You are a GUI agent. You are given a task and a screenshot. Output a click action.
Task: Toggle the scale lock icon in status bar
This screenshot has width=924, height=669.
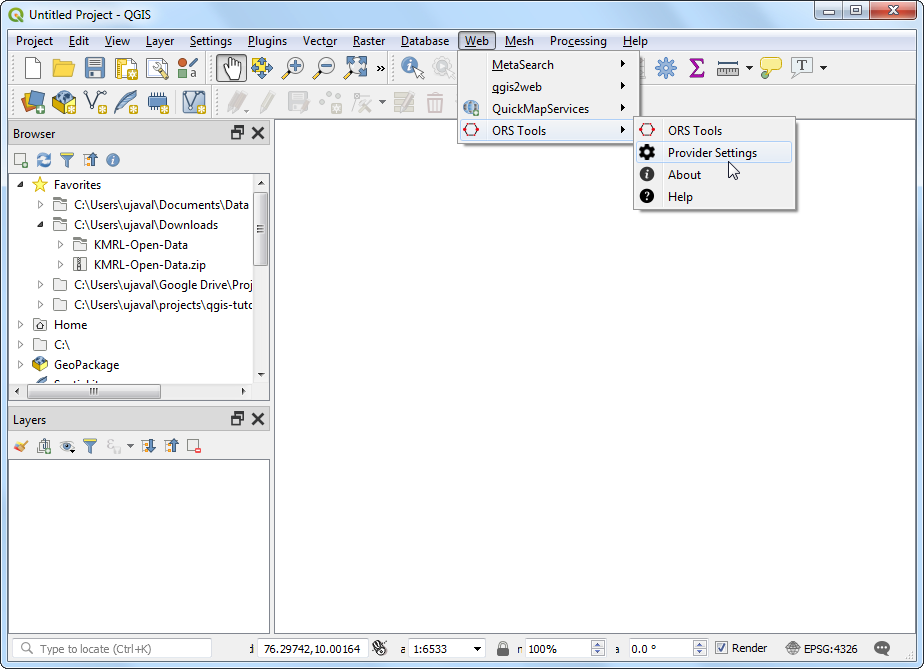503,648
